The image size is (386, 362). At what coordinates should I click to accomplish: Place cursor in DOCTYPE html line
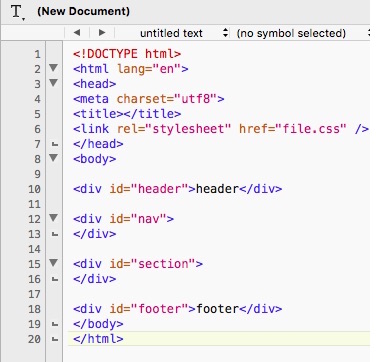[x=127, y=54]
